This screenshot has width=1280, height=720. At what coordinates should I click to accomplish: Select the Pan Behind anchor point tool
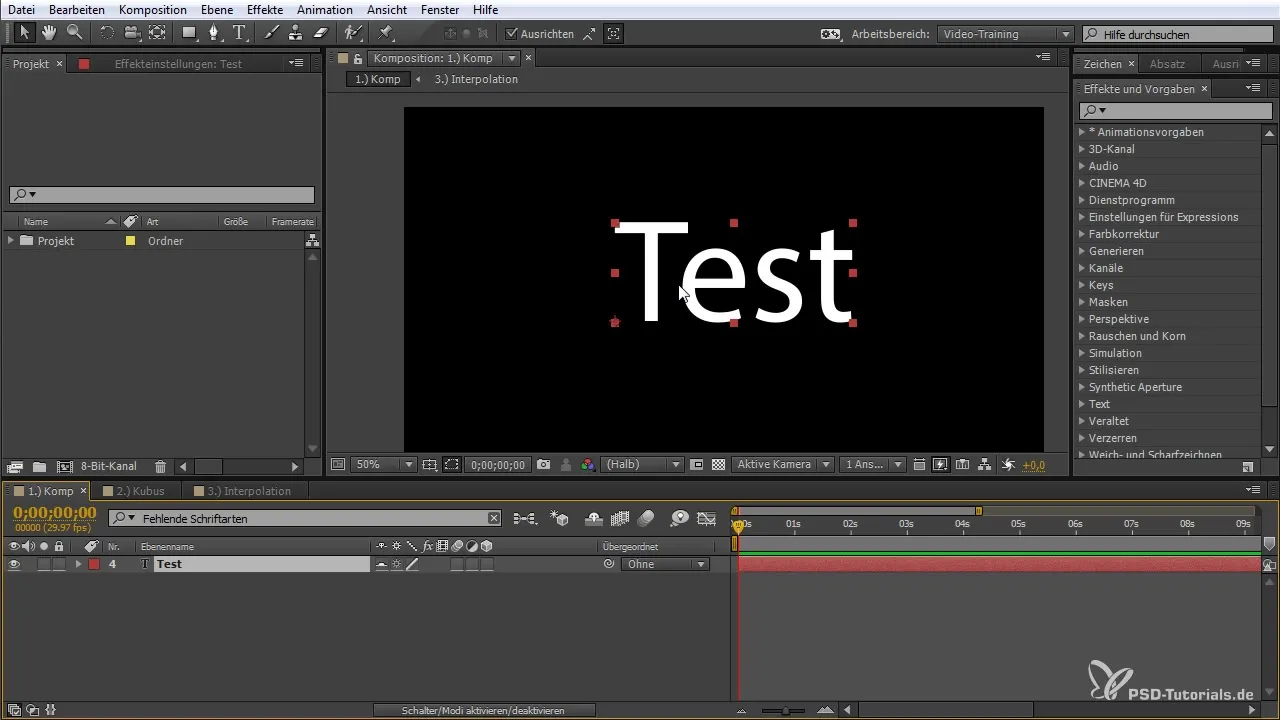[x=158, y=33]
